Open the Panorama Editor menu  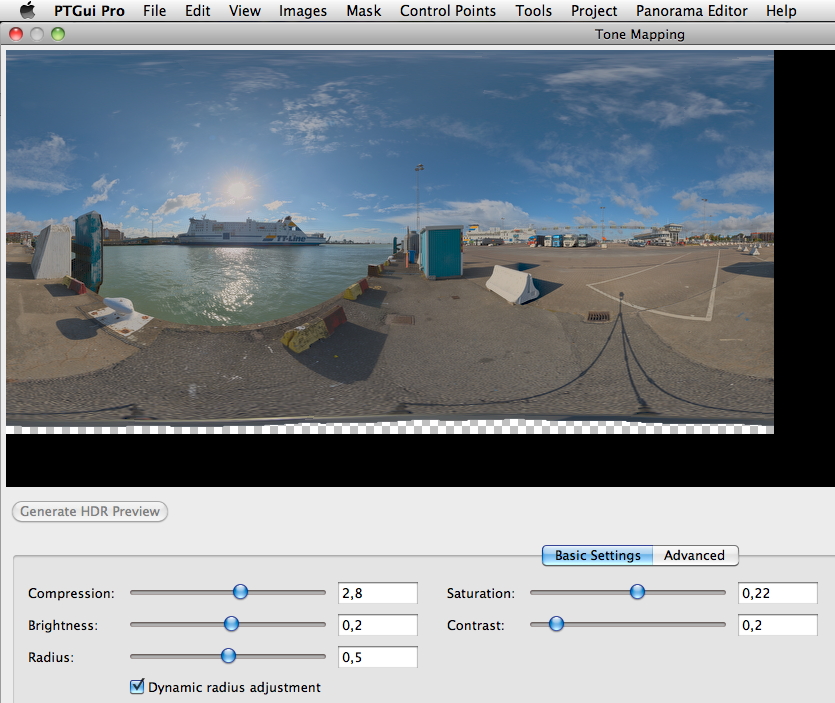[x=691, y=11]
